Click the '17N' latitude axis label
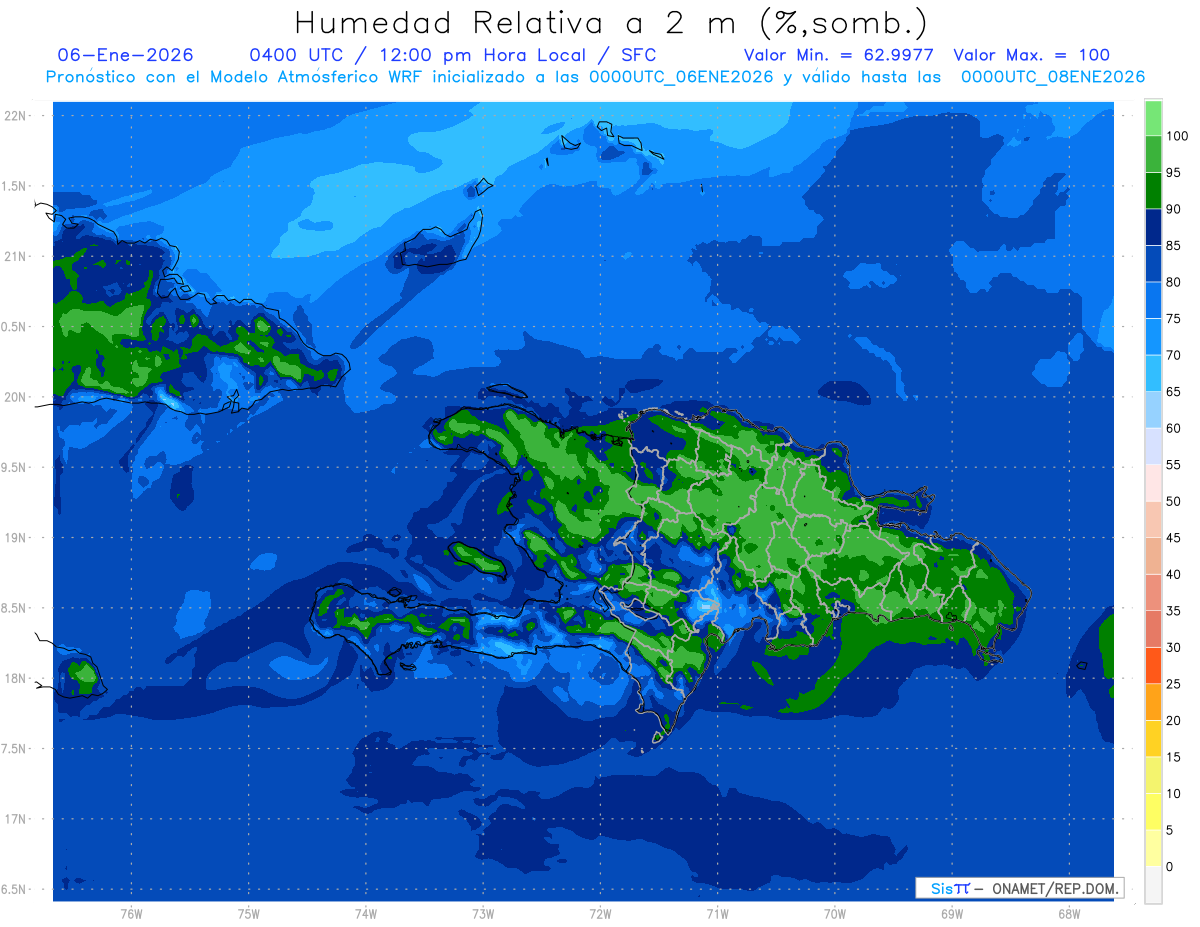 (x=17, y=819)
